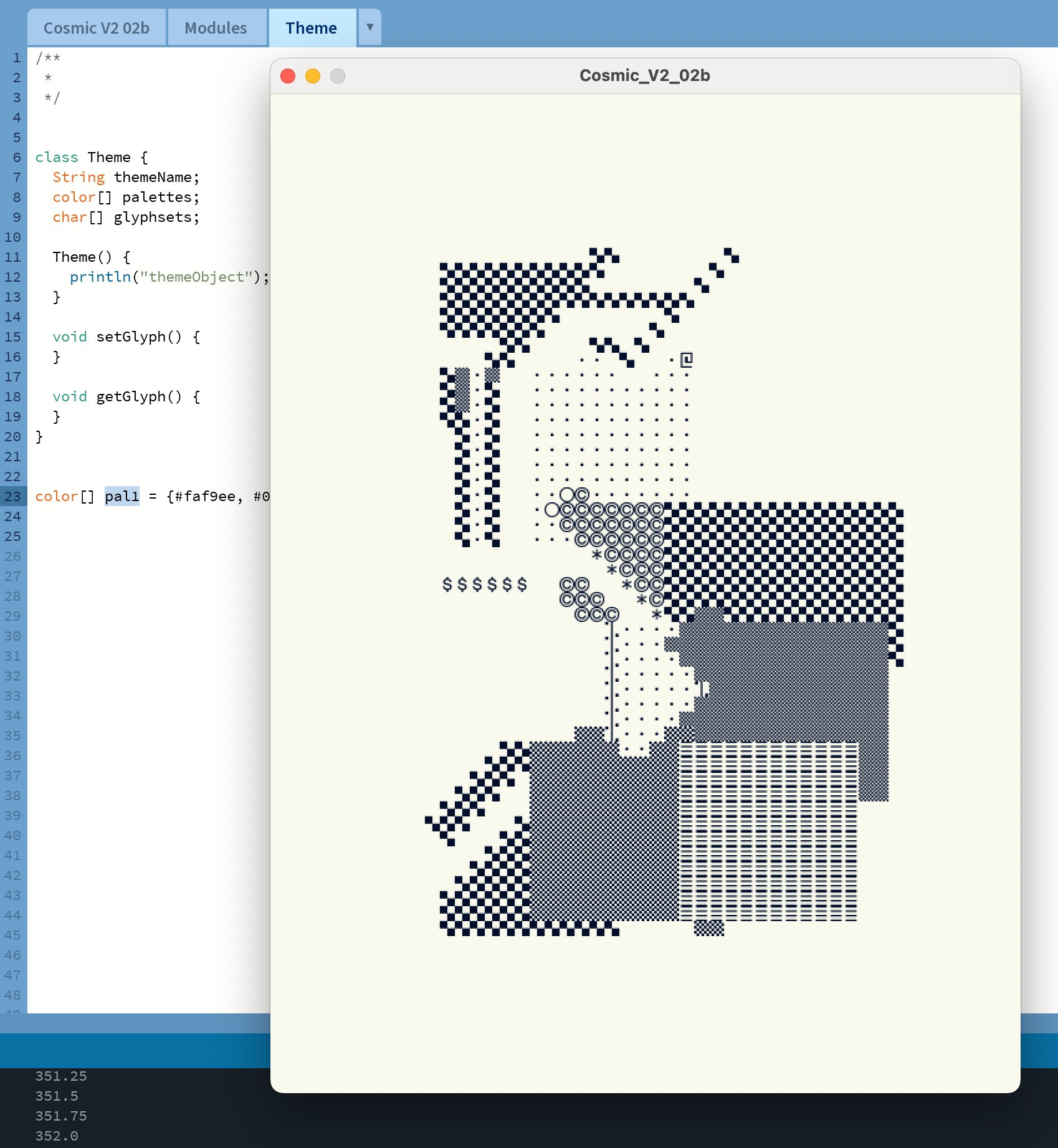Switch to the Cosmic V2 02b tab

click(97, 28)
